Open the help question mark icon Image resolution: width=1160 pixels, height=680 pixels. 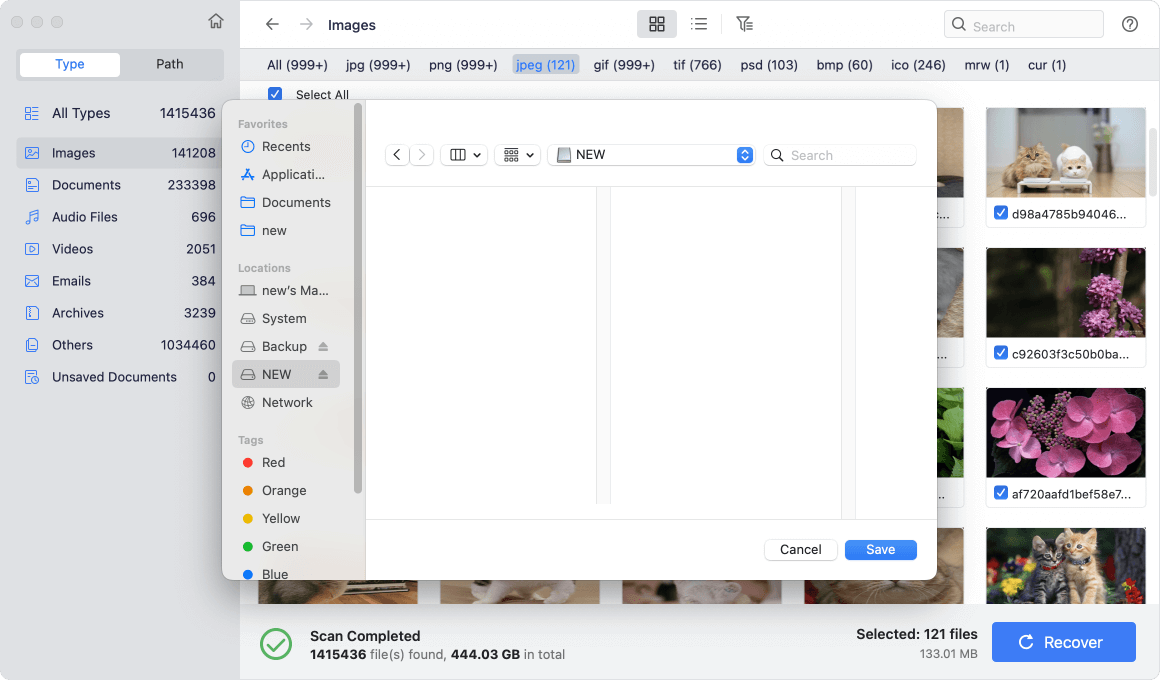1130,23
